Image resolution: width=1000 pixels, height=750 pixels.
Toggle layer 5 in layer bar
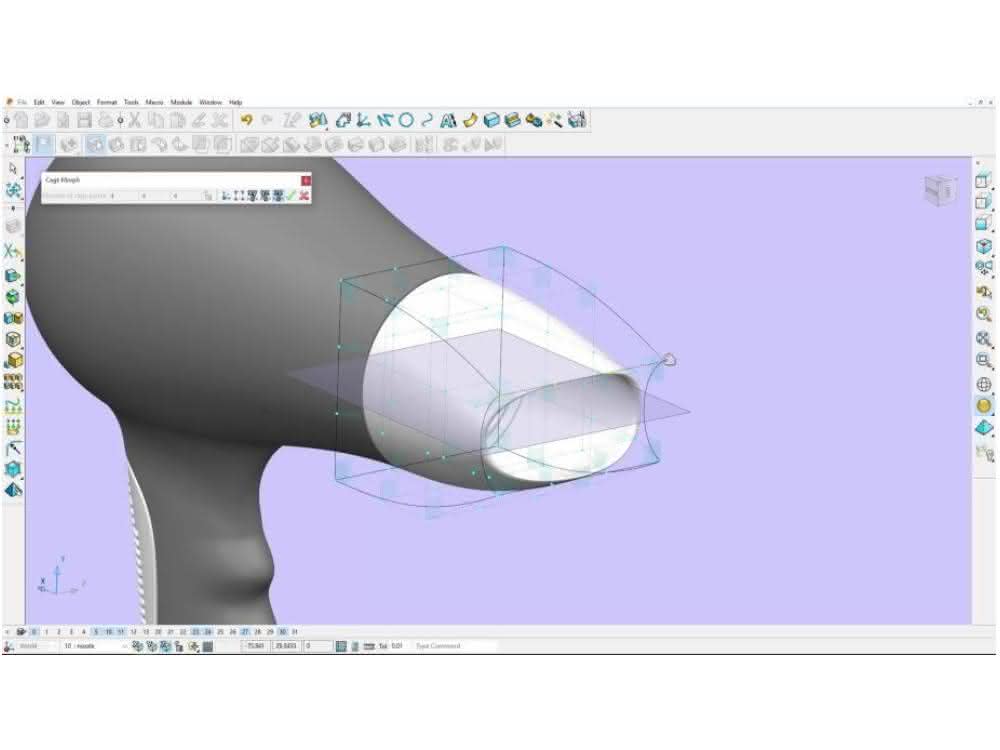tap(96, 632)
